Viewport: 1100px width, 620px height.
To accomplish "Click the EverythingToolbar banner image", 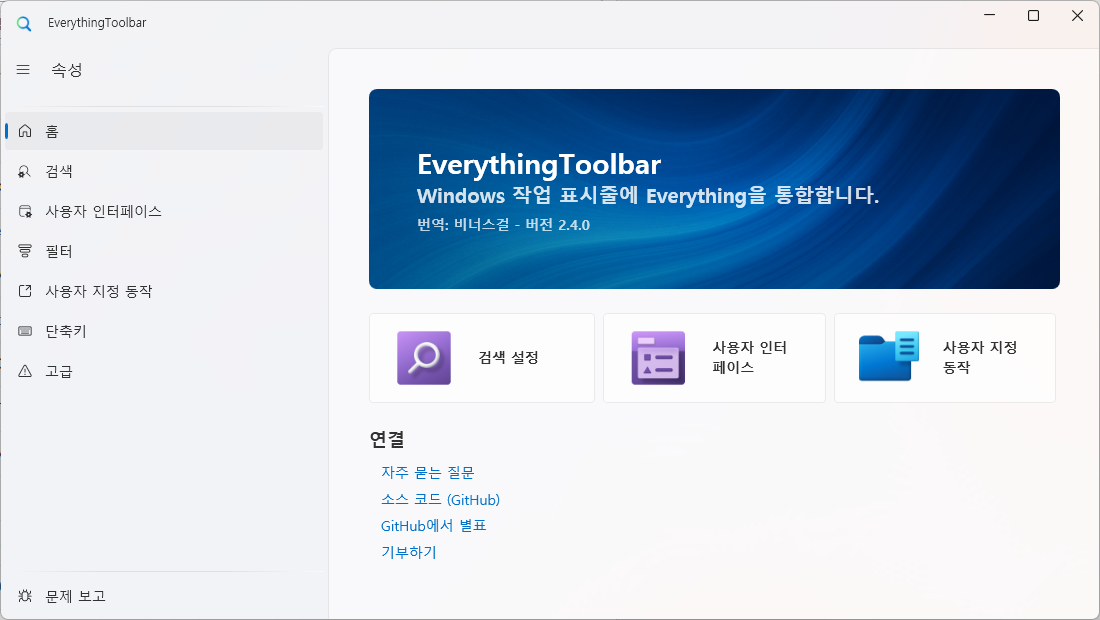I will point(714,189).
